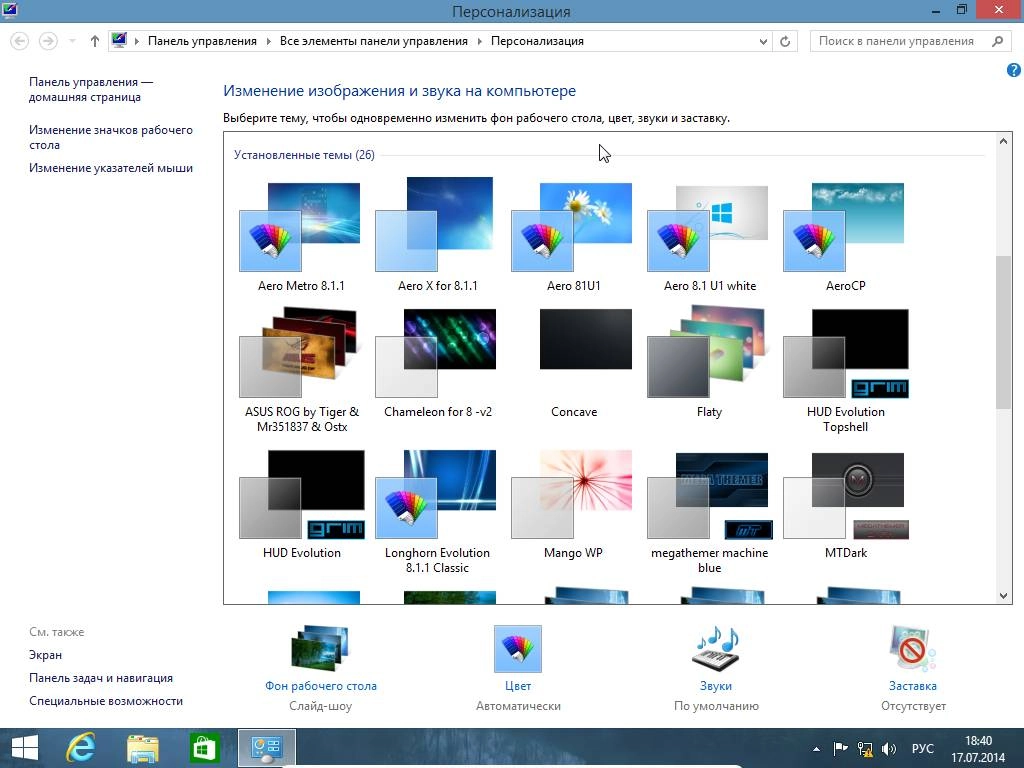Click the control panel icon in address bar
1024x768 pixels.
tap(119, 40)
